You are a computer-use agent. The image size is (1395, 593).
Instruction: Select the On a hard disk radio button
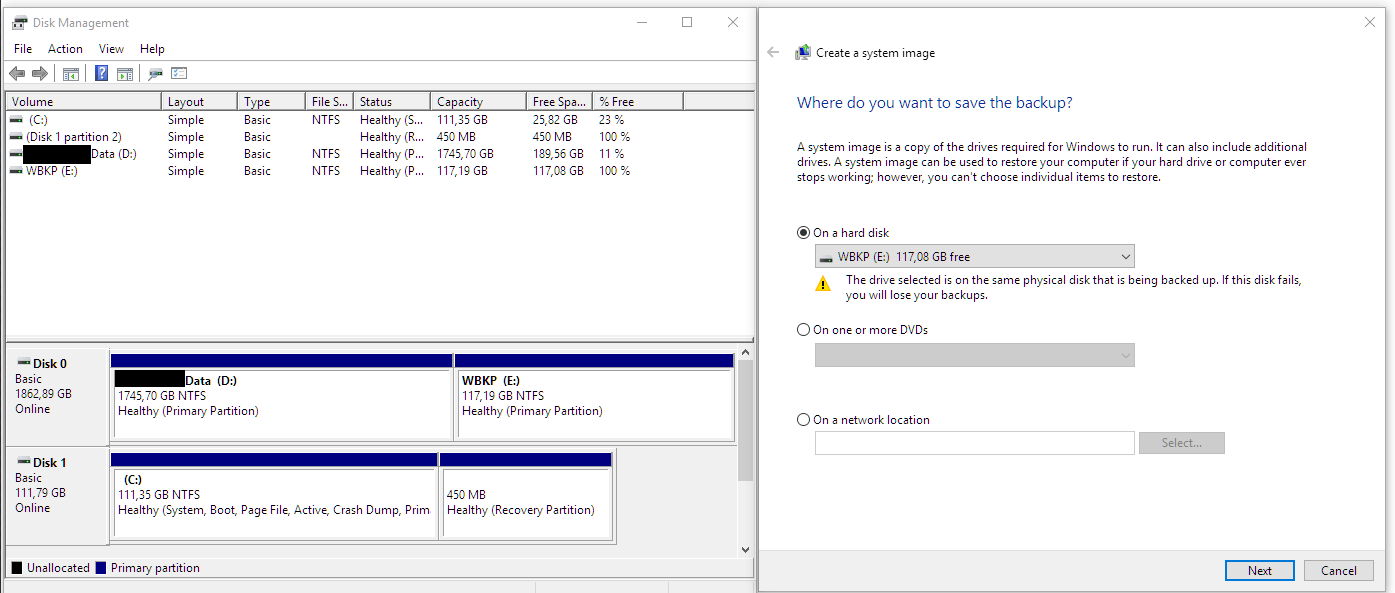pyautogui.click(x=803, y=232)
